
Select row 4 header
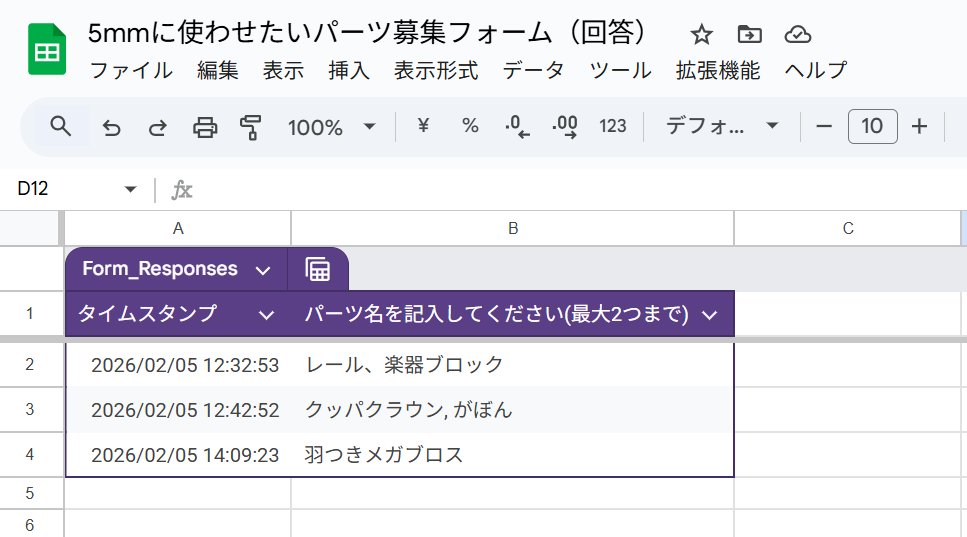30,454
